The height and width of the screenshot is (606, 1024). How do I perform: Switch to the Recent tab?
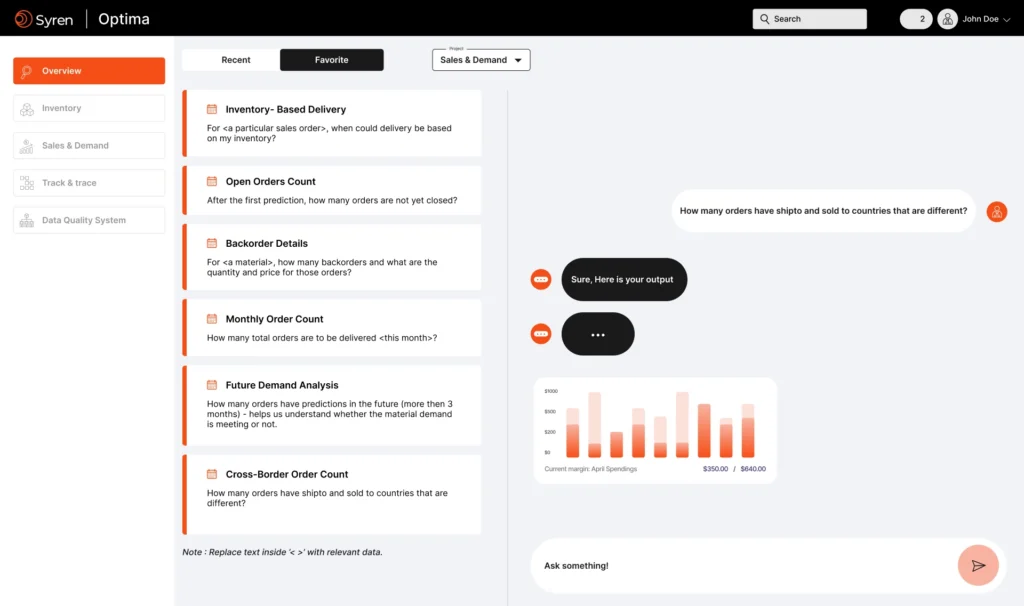click(x=236, y=60)
